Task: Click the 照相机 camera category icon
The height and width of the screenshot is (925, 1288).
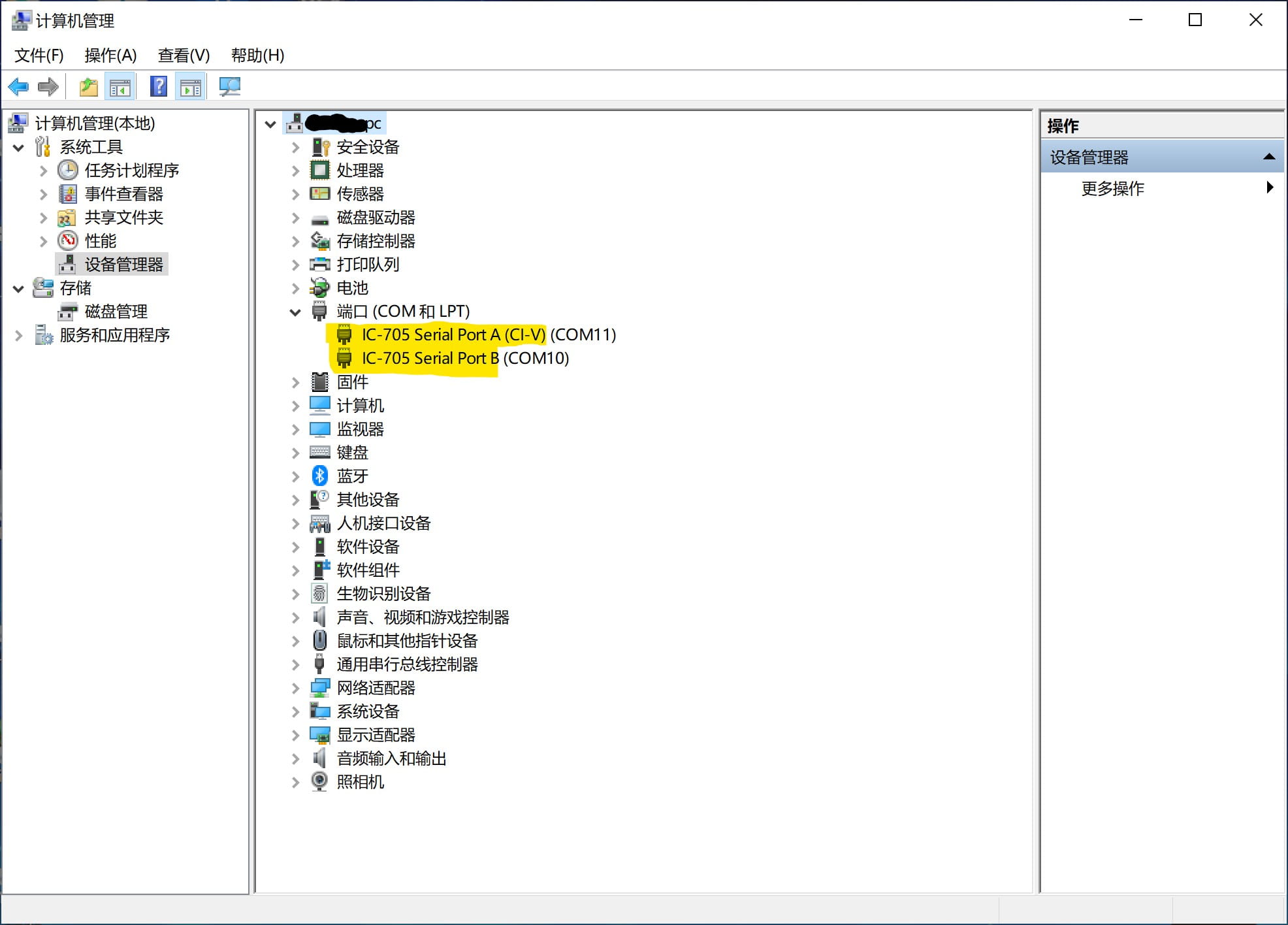Action: 319,782
